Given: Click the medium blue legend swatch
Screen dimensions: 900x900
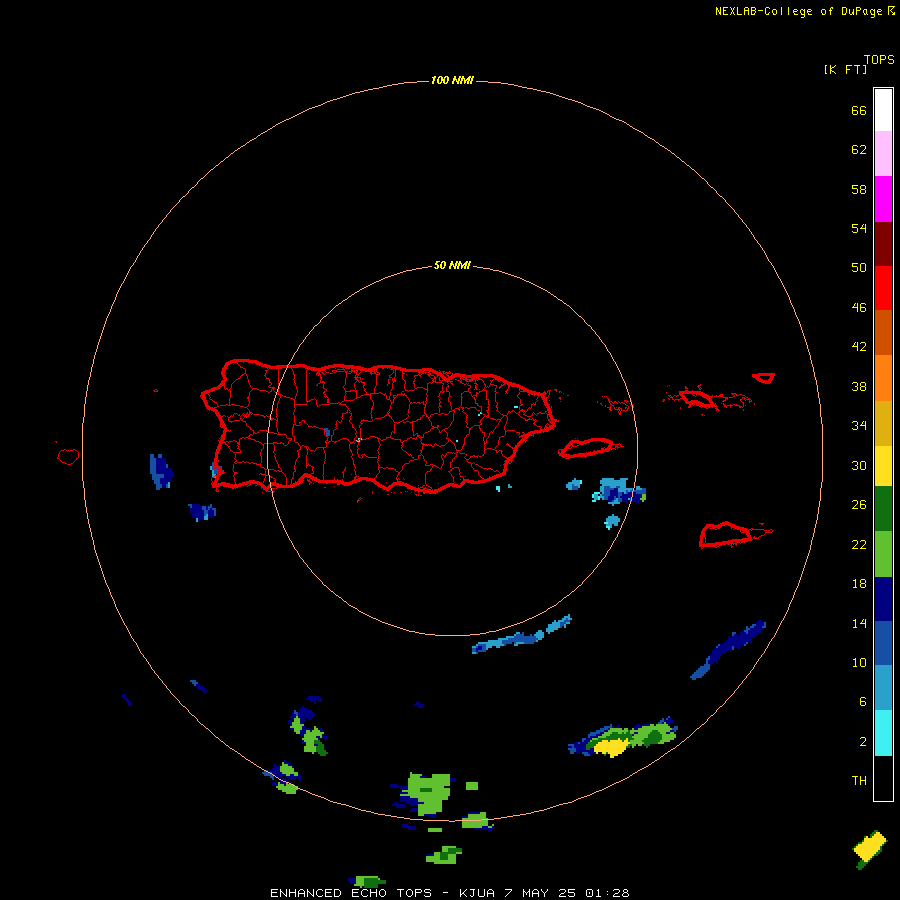Looking at the screenshot, I should pyautogui.click(x=883, y=643).
